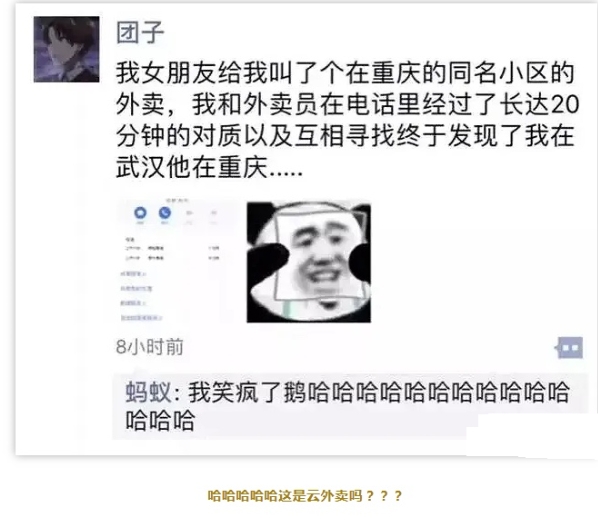Tap the blue message bubble icon in screenshot
This screenshot has height=532, width=598.
coord(140,212)
